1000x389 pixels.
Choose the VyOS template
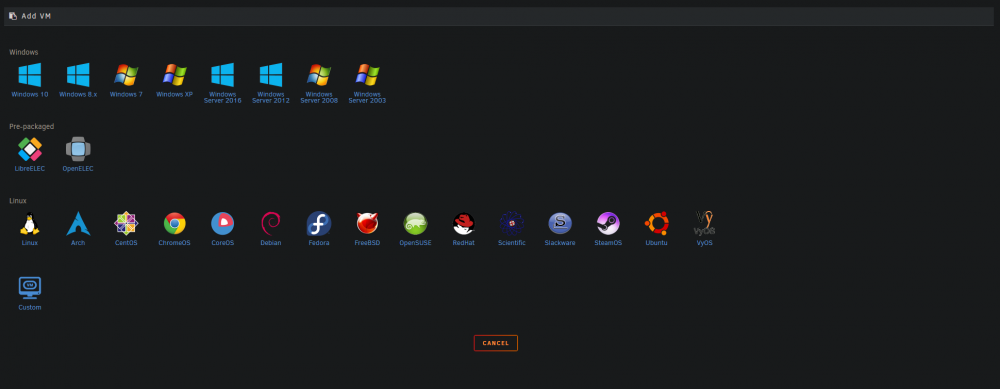(704, 224)
